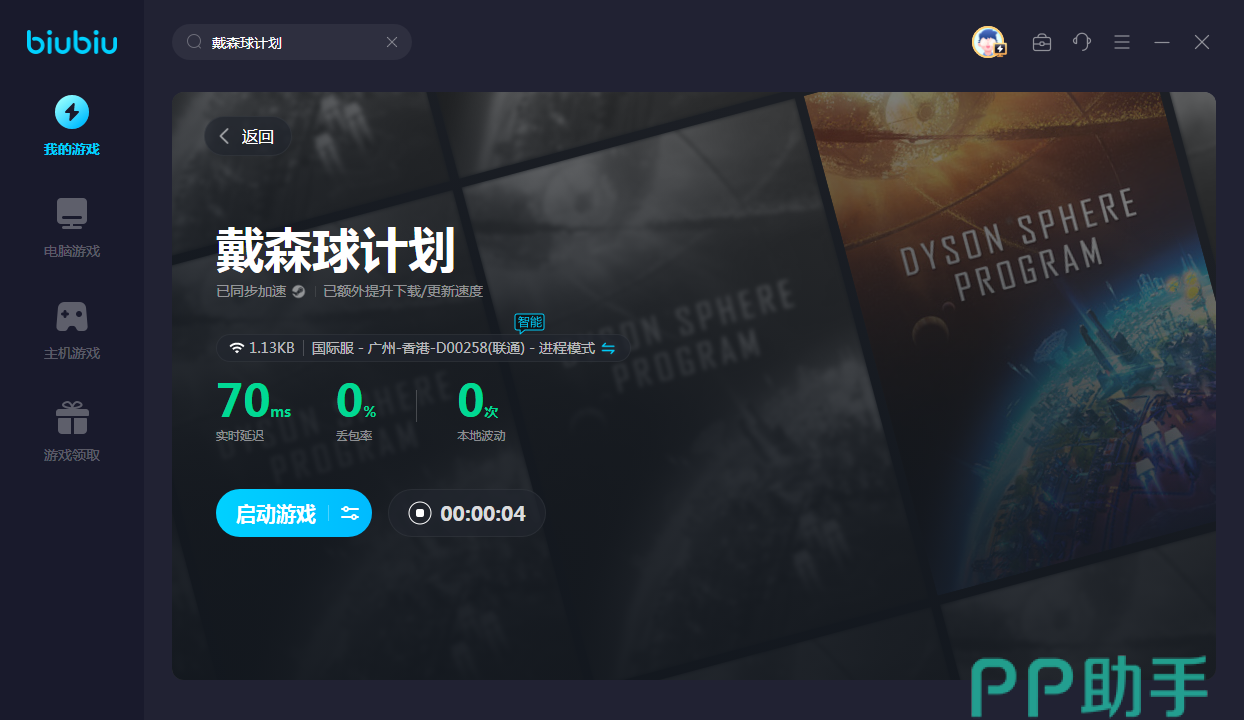Screen dimensions: 1244x720
Task: Switch server node via swap arrows
Action: pos(608,348)
